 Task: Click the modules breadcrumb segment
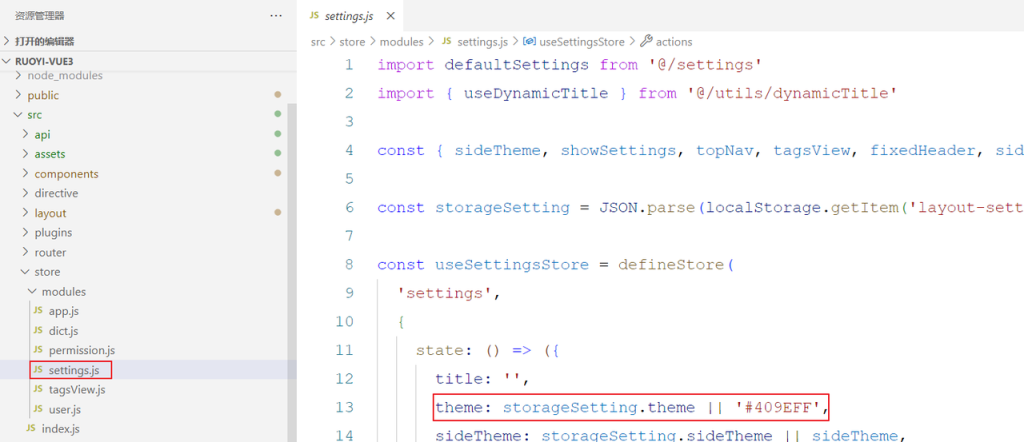[402, 42]
